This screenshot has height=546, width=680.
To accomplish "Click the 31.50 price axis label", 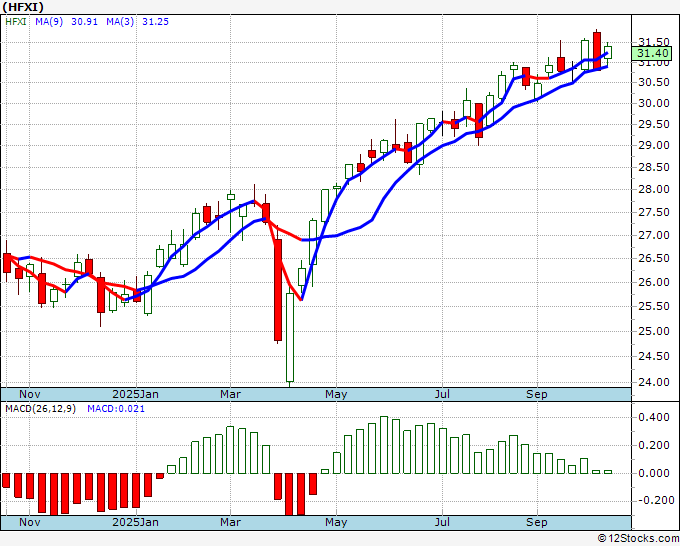I will (x=654, y=42).
